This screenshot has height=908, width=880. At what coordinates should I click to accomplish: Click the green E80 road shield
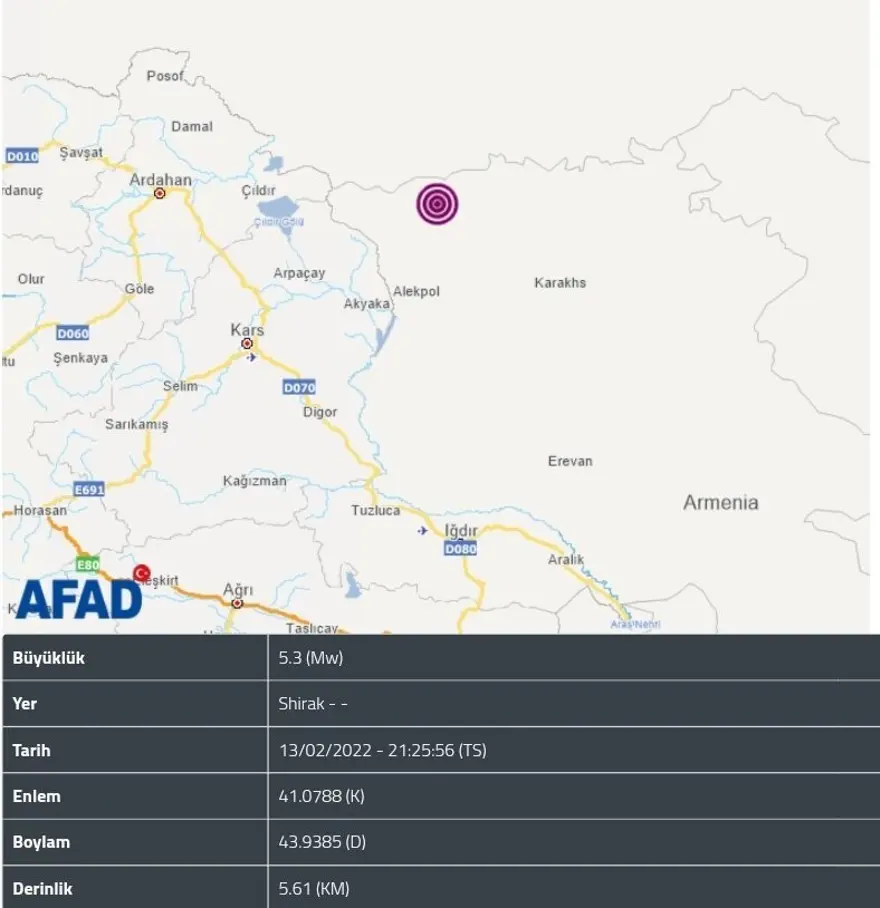point(88,563)
